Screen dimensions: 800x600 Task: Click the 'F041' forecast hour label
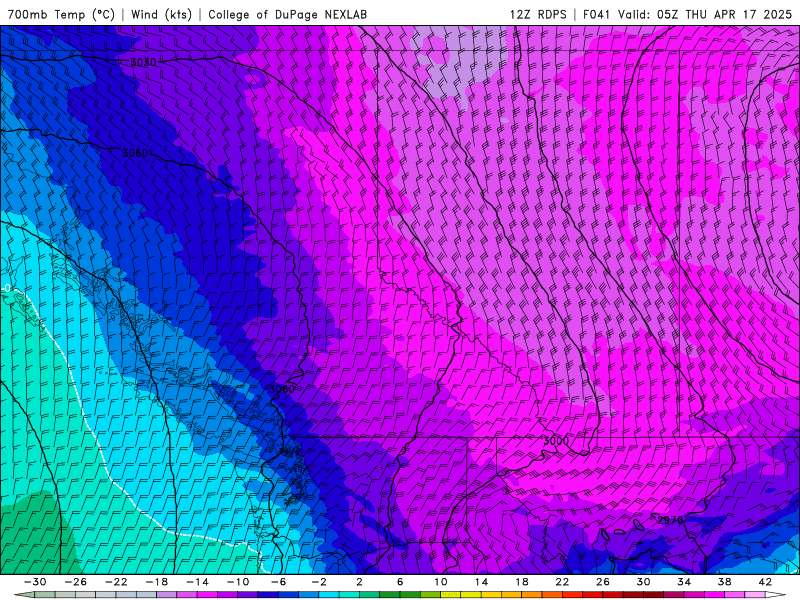(x=596, y=14)
